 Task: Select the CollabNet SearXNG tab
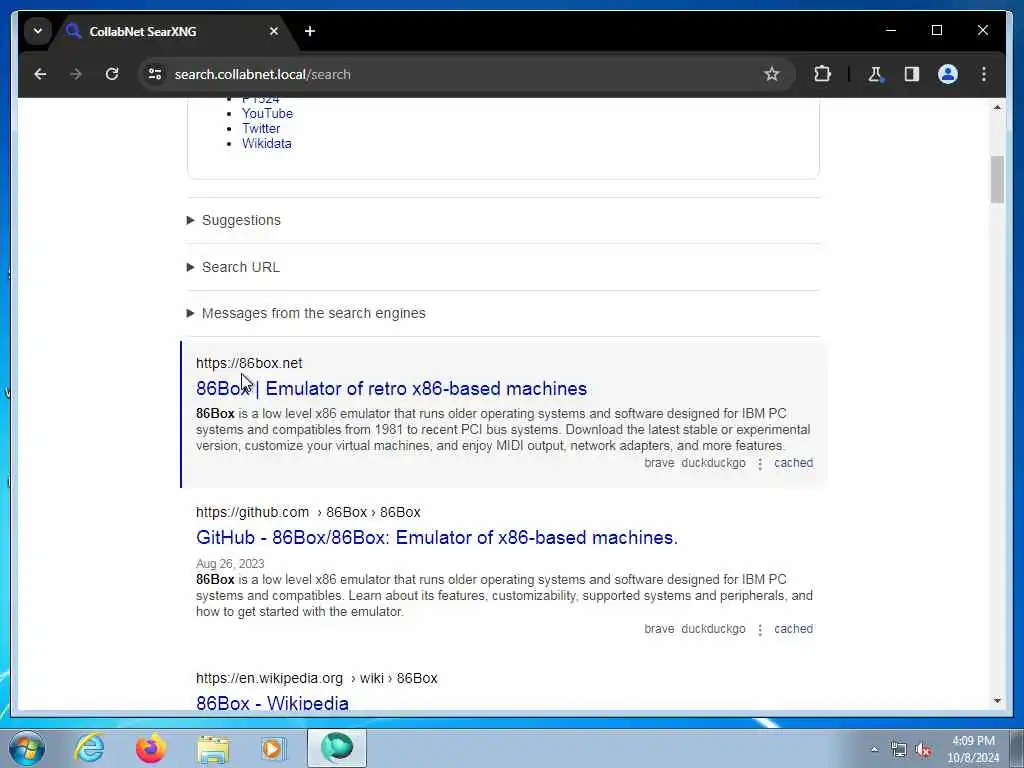(x=172, y=31)
